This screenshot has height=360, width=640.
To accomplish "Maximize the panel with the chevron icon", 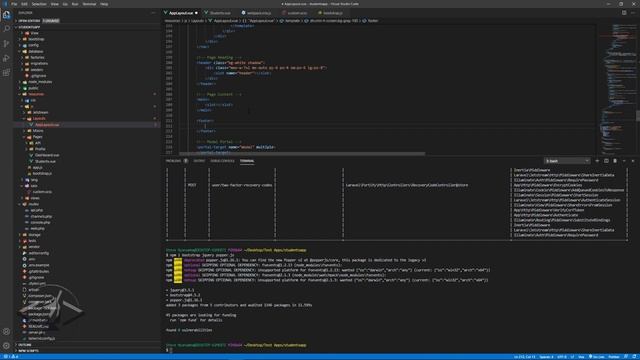I will (x=624, y=161).
